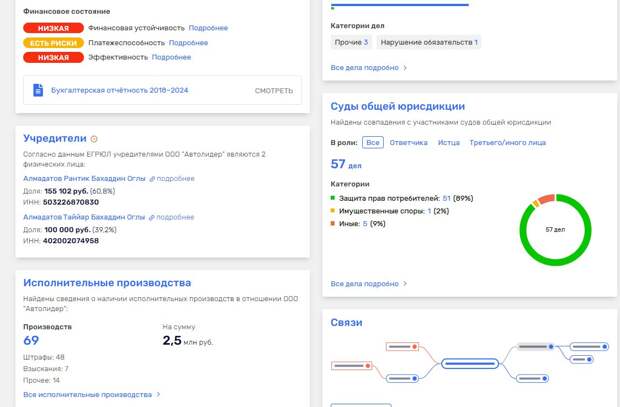This screenshot has height=407, width=620.
Task: Click the red НИЗКАЯ badge for Финансовая устойчивость
Action: click(53, 28)
